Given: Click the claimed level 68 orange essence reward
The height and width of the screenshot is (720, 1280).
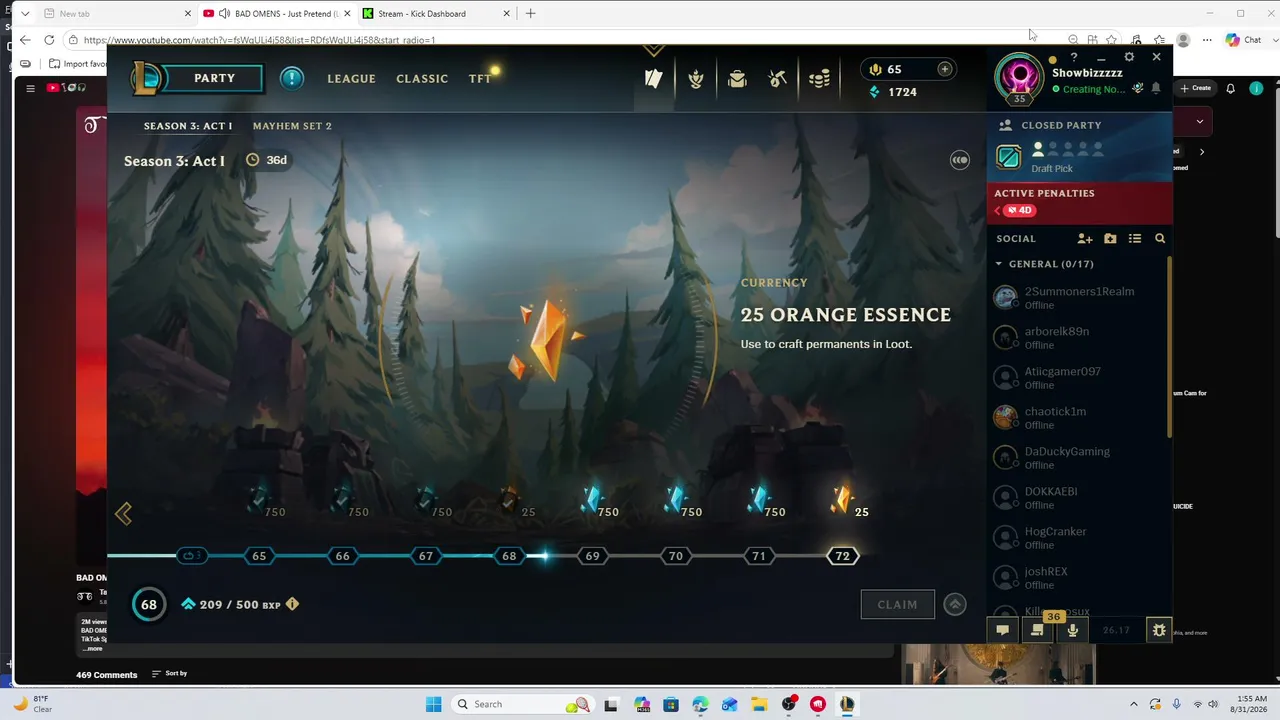Looking at the screenshot, I should tap(511, 500).
